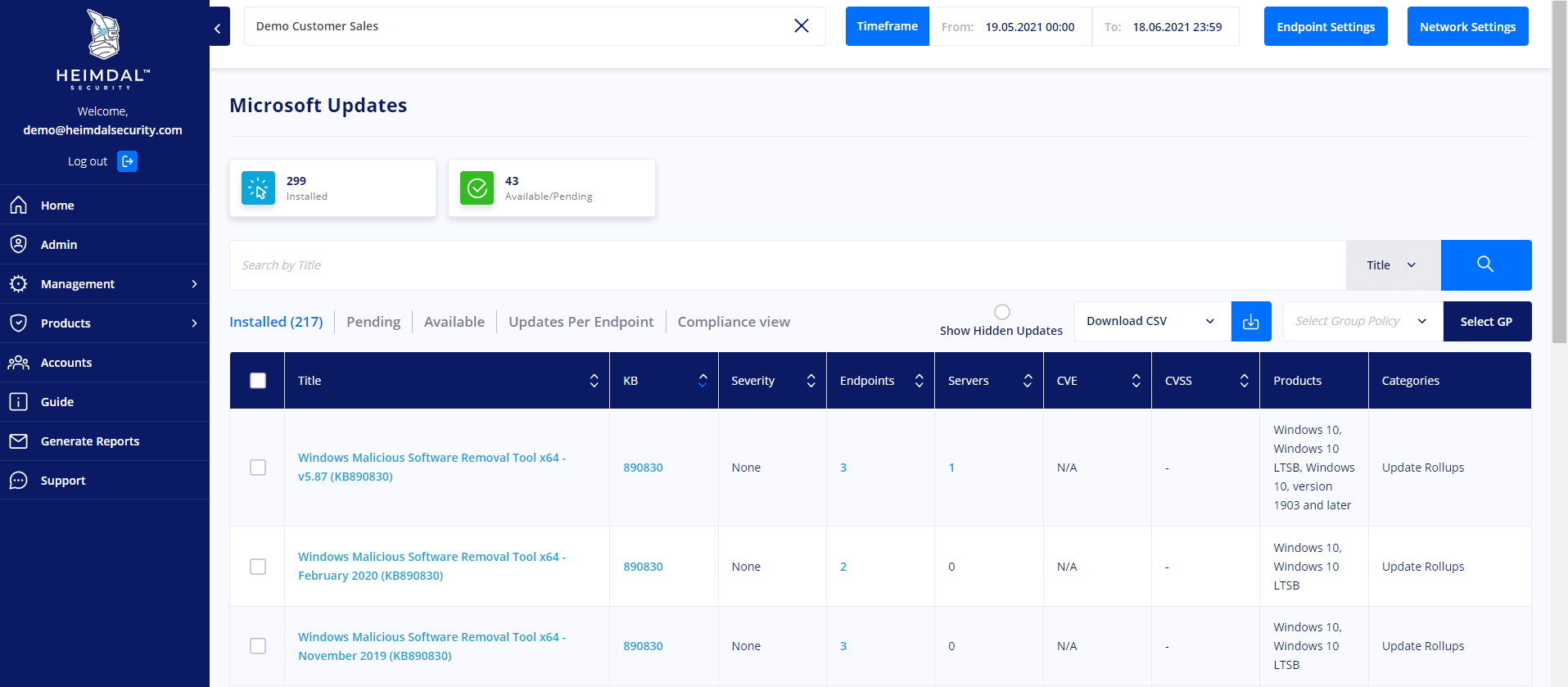Click the Log out icon button

127,161
